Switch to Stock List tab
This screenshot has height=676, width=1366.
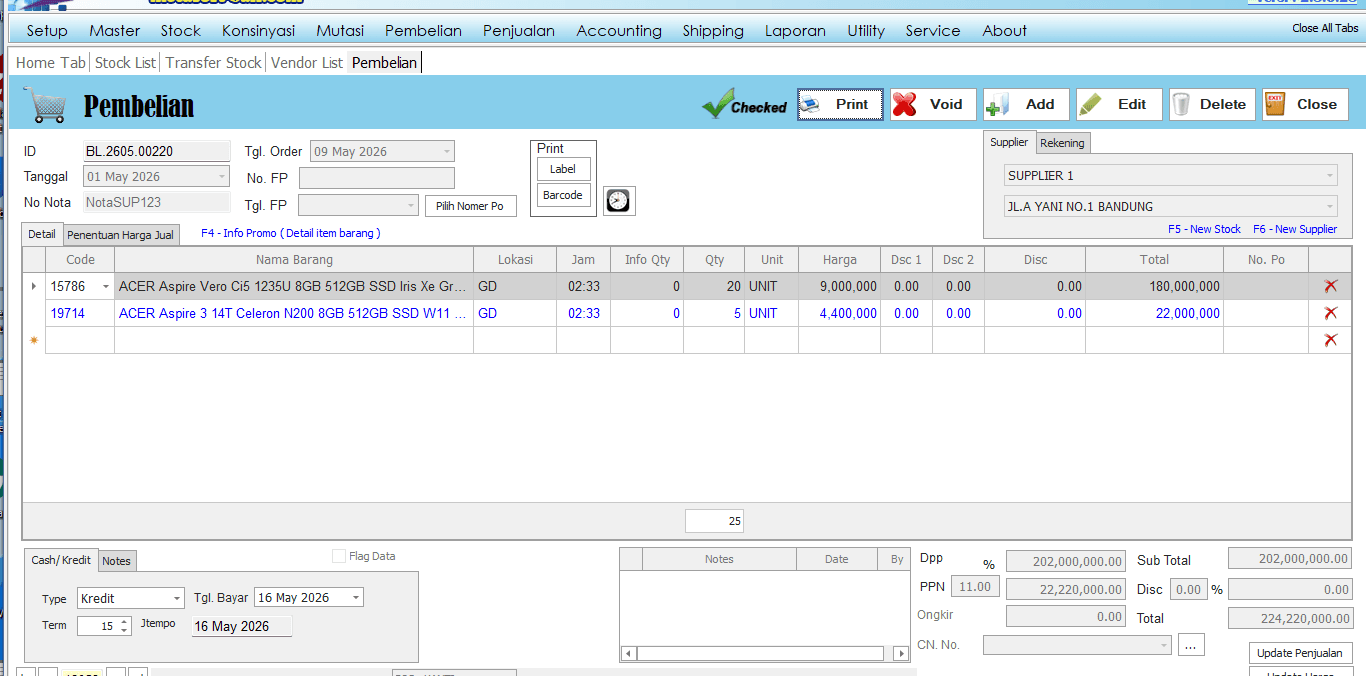tap(125, 63)
